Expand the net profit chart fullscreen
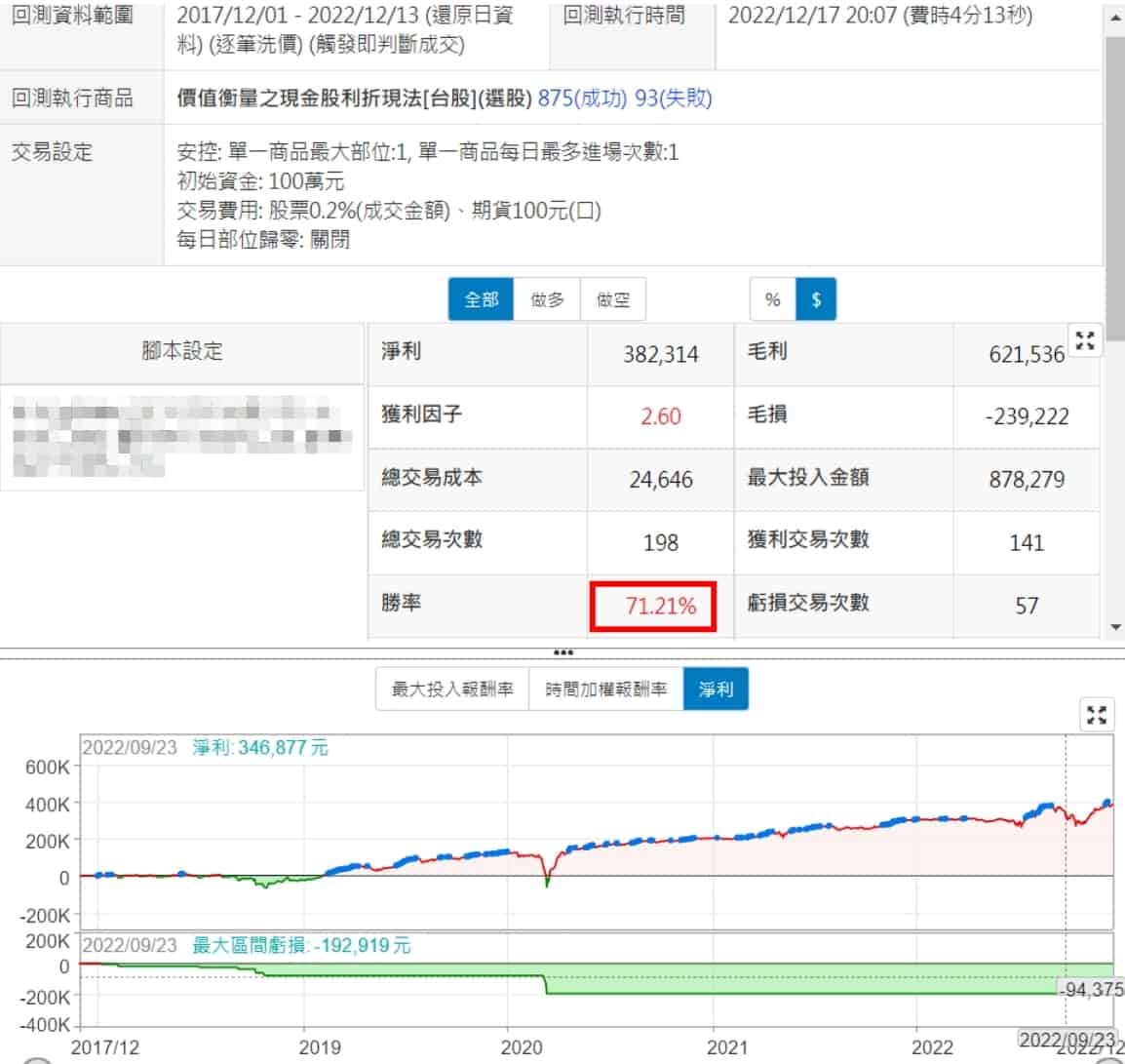The width and height of the screenshot is (1125, 1064). tap(1097, 715)
